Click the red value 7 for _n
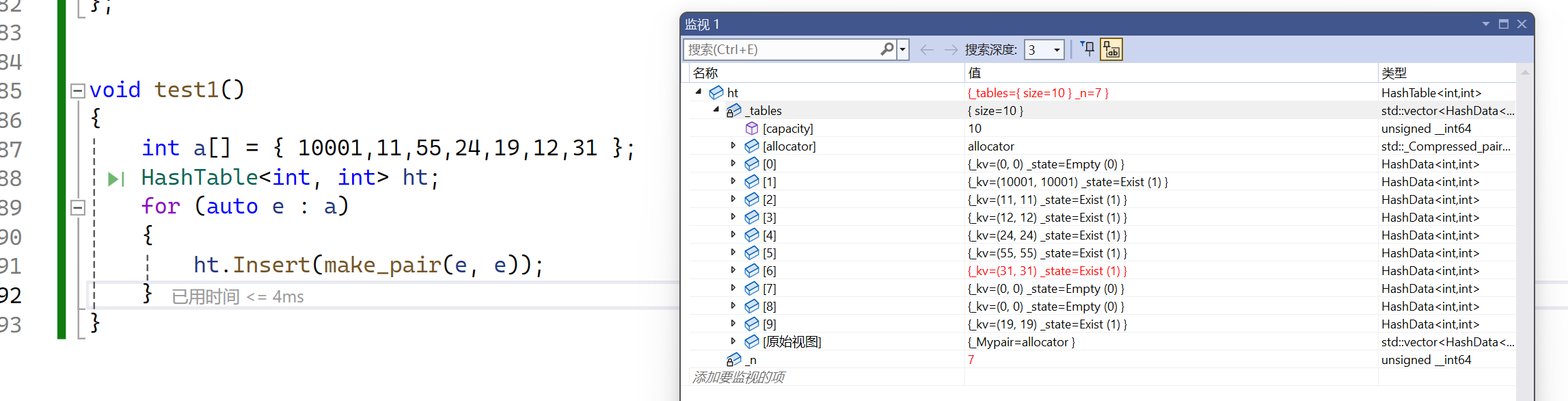This screenshot has width=1568, height=401. [971, 359]
